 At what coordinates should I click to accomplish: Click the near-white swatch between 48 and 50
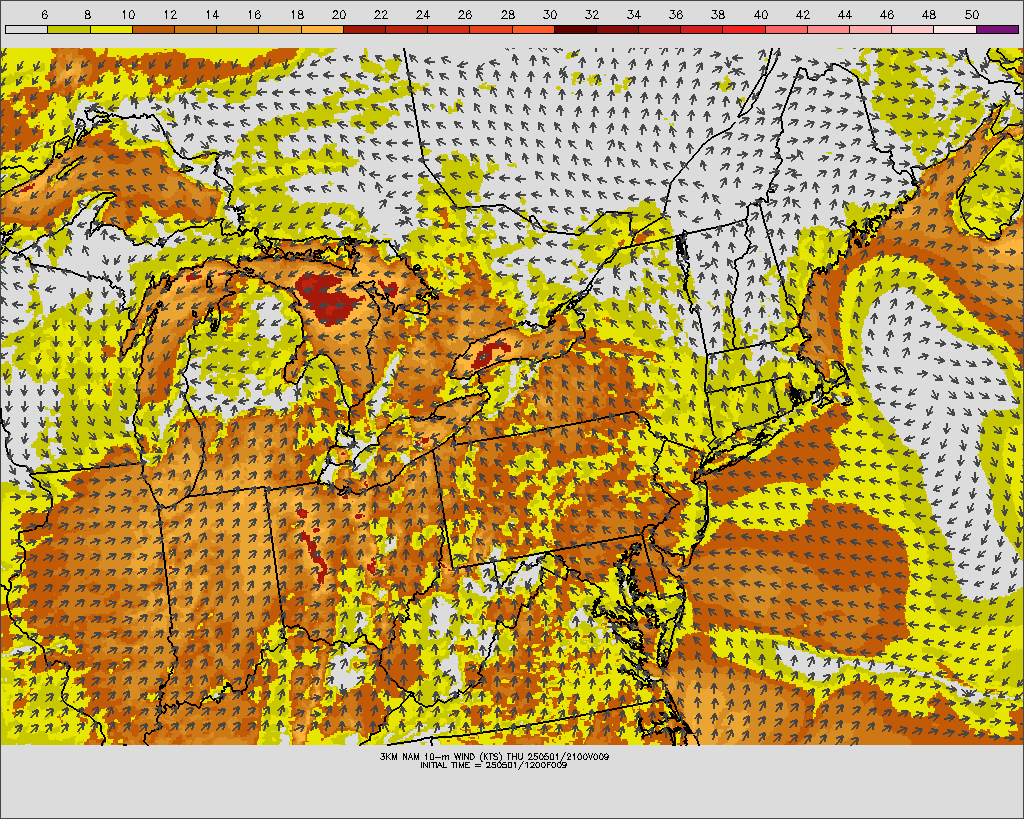955,29
